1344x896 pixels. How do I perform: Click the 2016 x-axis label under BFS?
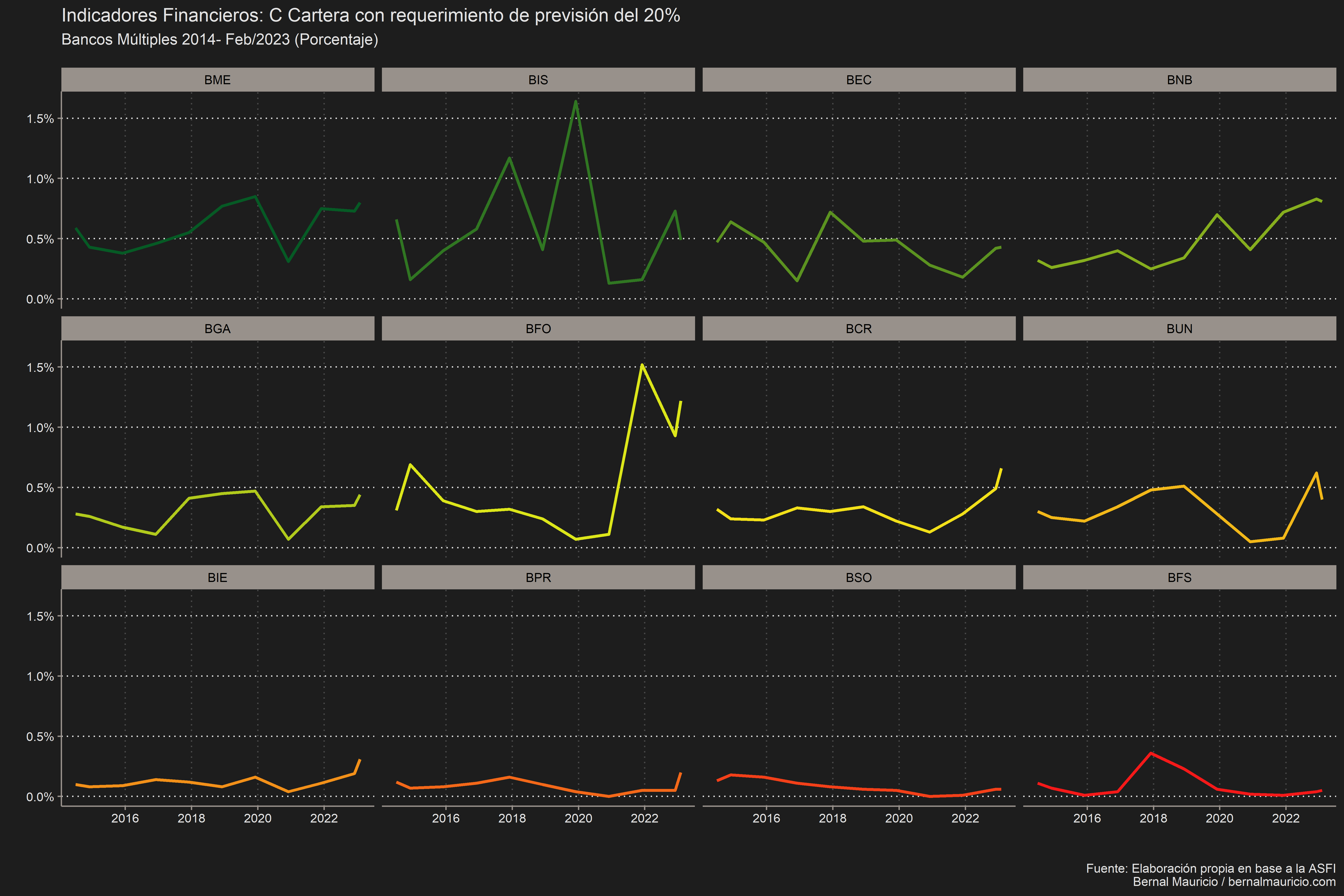click(1087, 818)
